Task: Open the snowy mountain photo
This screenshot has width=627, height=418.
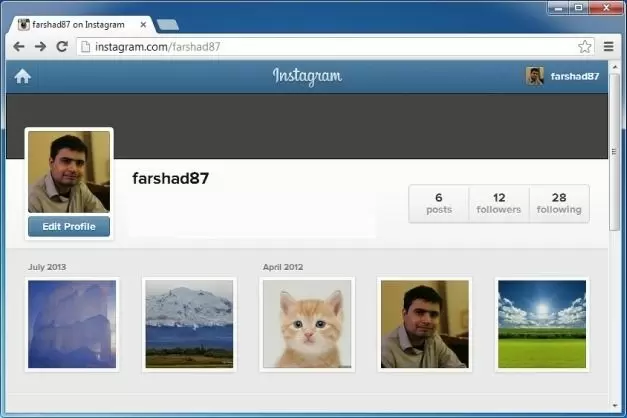Action: click(189, 324)
